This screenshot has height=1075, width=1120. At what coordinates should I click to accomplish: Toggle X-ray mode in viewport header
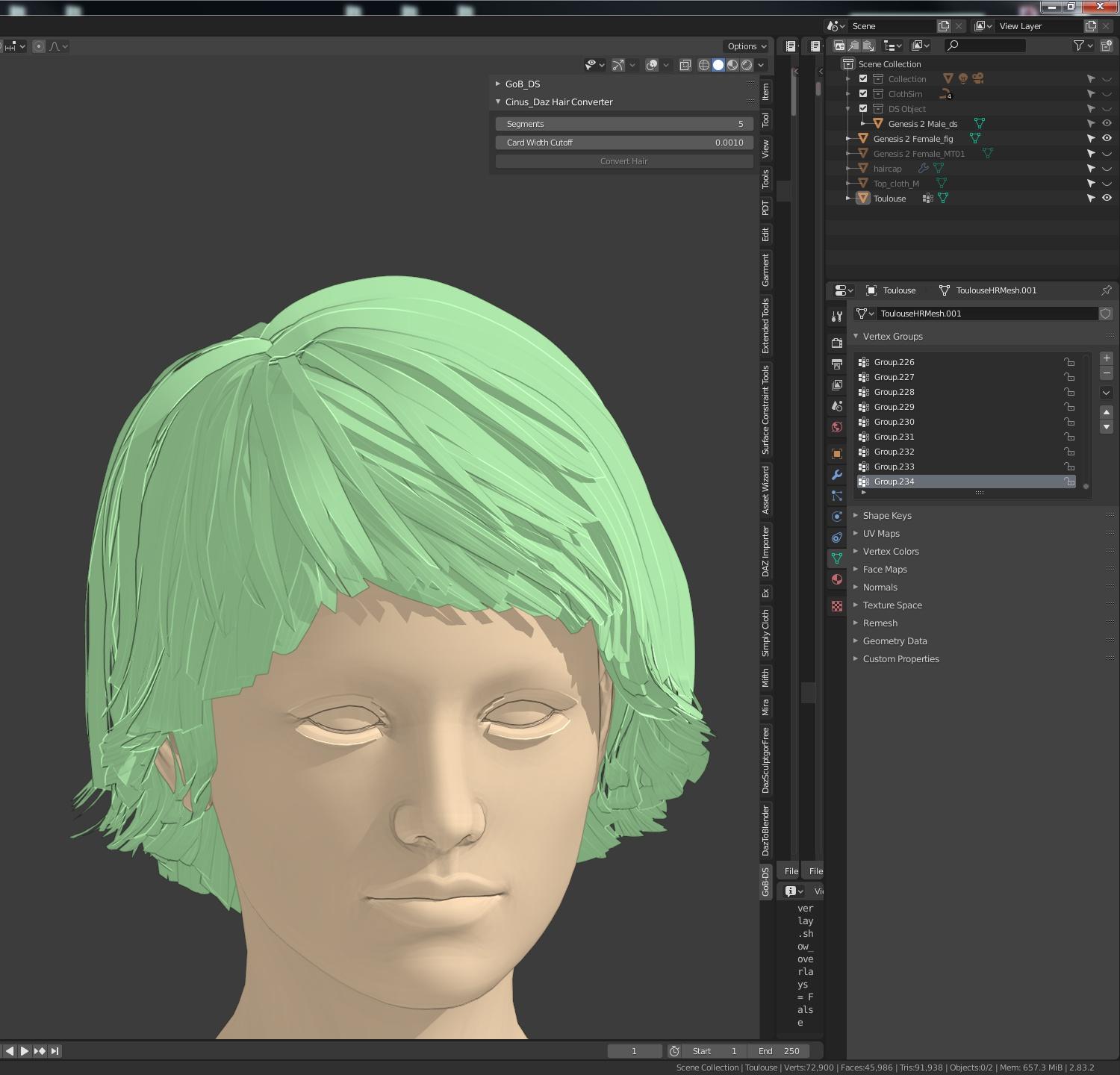(685, 65)
